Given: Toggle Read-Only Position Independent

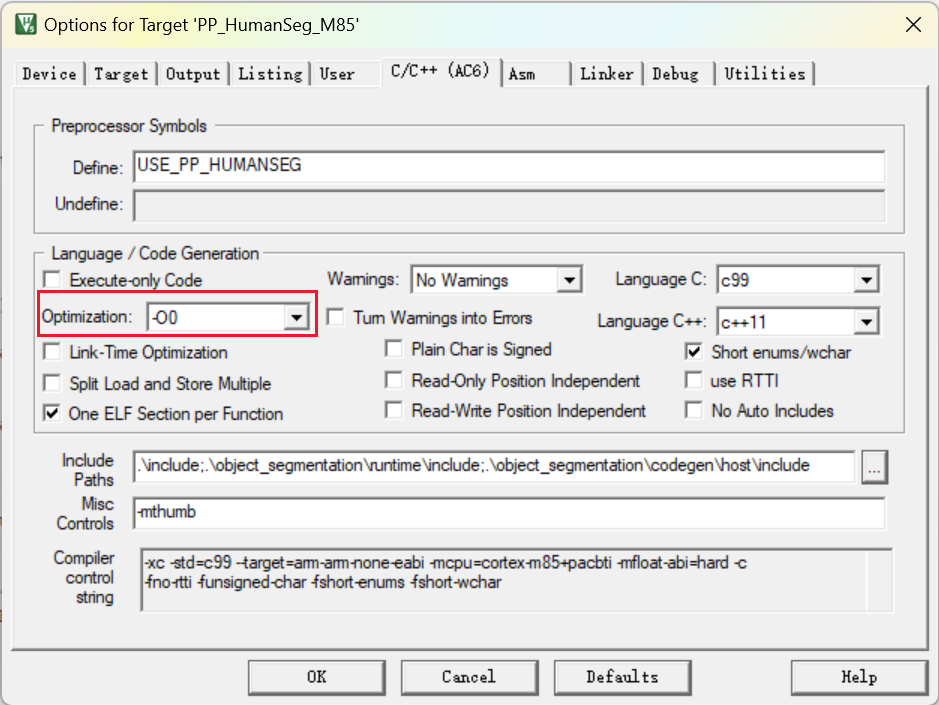Looking at the screenshot, I should point(393,380).
